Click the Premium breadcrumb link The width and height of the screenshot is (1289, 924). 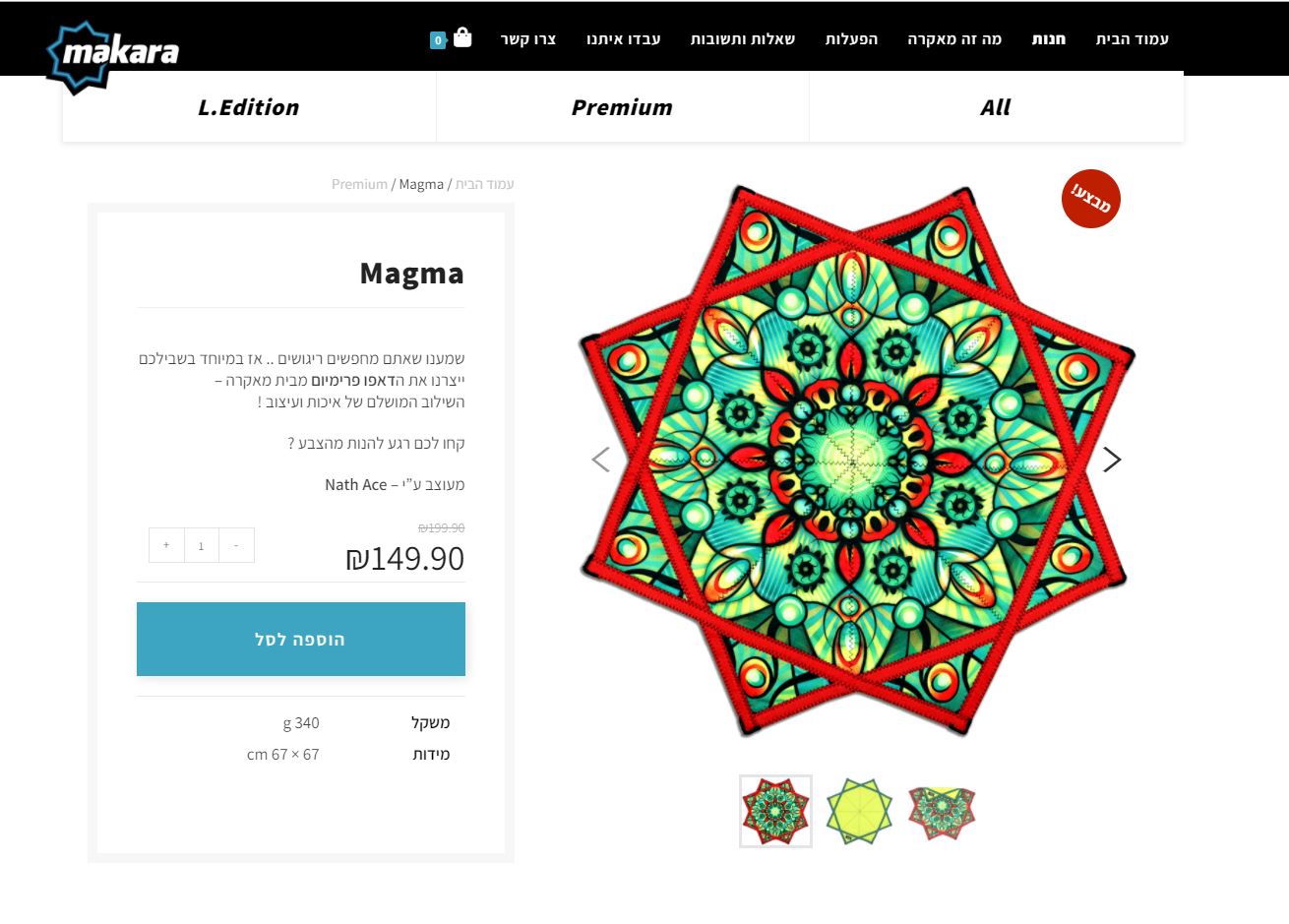click(359, 184)
